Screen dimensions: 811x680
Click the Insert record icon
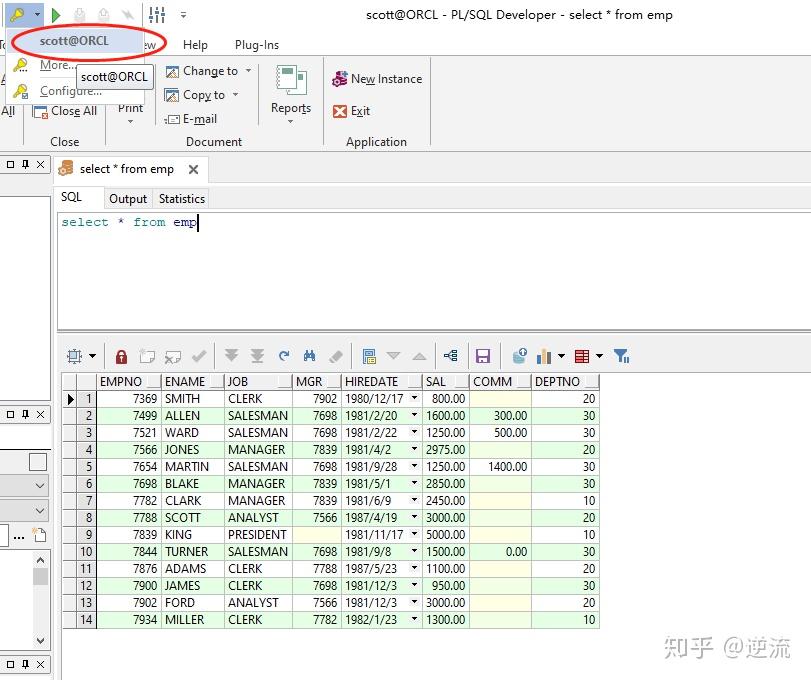[x=147, y=356]
